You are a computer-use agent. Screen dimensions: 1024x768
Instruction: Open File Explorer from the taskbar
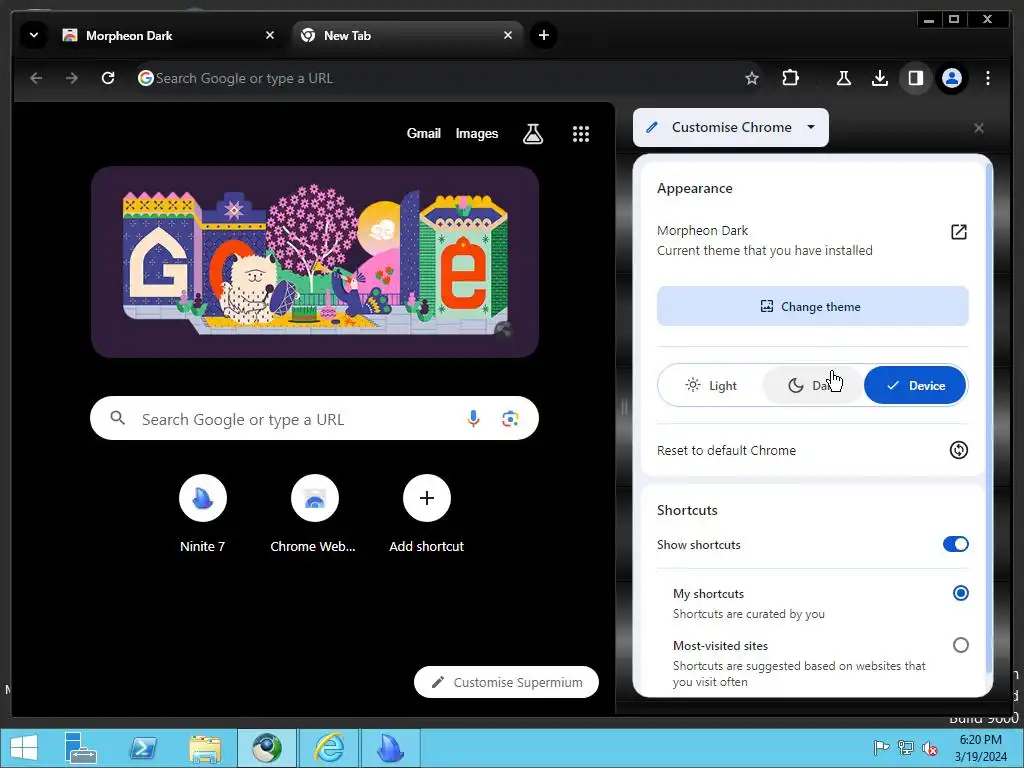tap(204, 748)
